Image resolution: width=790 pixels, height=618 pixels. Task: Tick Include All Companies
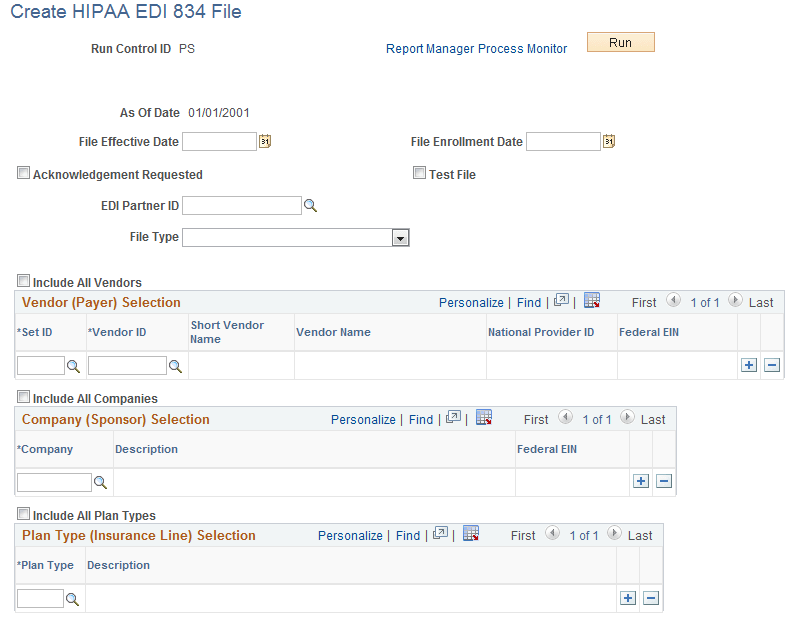coord(23,397)
